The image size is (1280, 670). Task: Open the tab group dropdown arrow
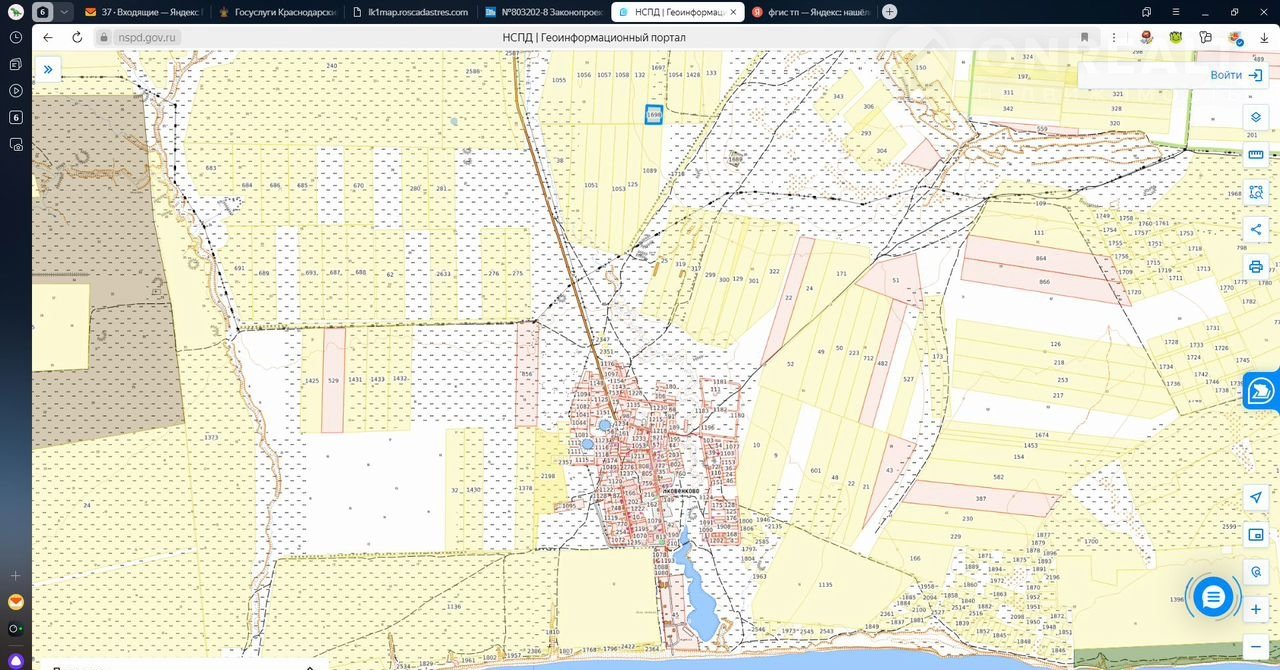point(64,12)
